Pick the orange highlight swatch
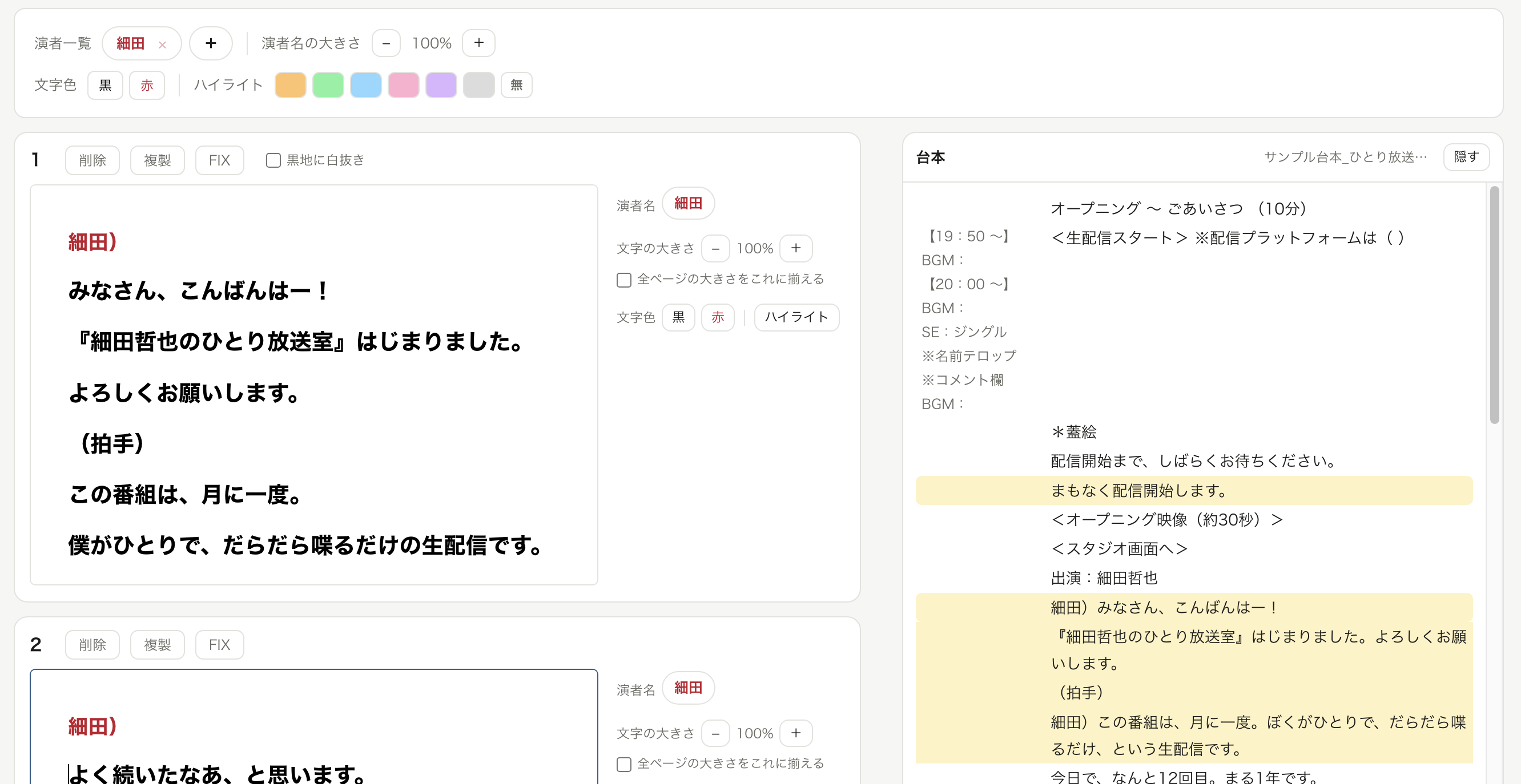The image size is (1521, 784). (x=291, y=85)
